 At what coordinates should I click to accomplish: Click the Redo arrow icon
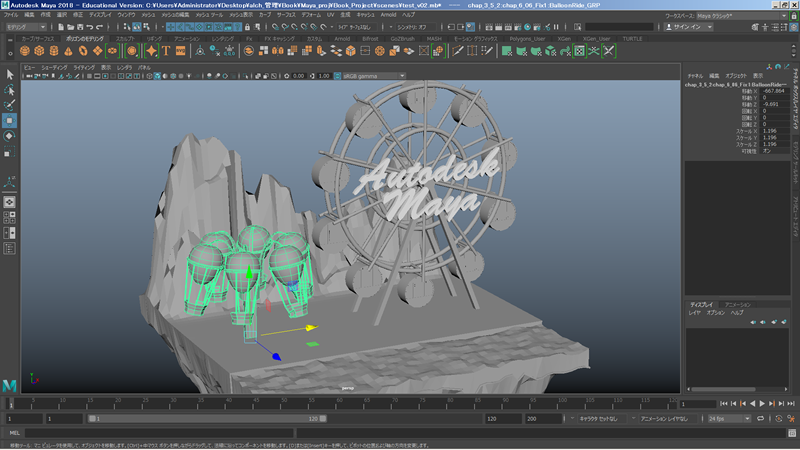tap(99, 27)
